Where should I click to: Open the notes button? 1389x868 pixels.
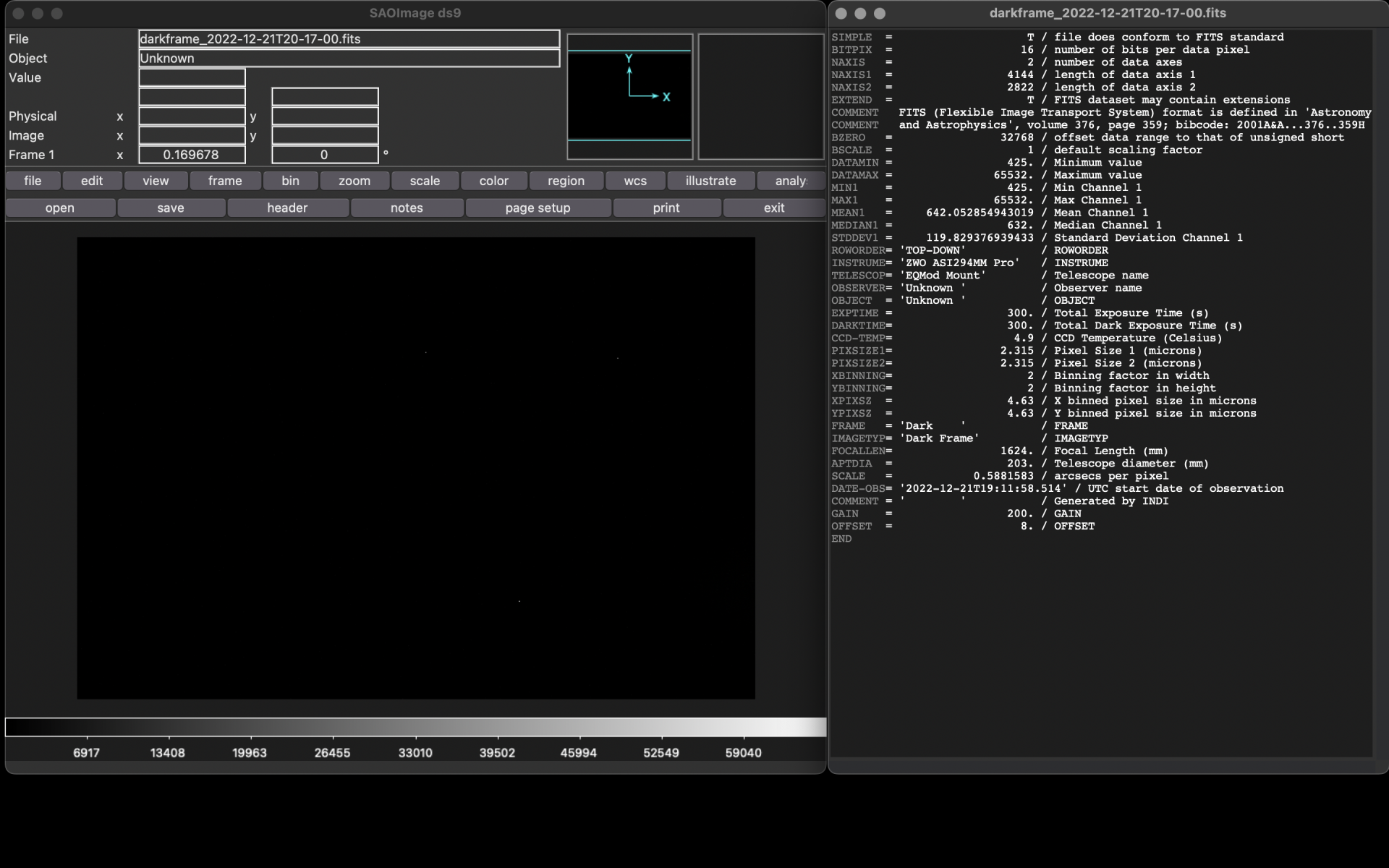point(407,208)
